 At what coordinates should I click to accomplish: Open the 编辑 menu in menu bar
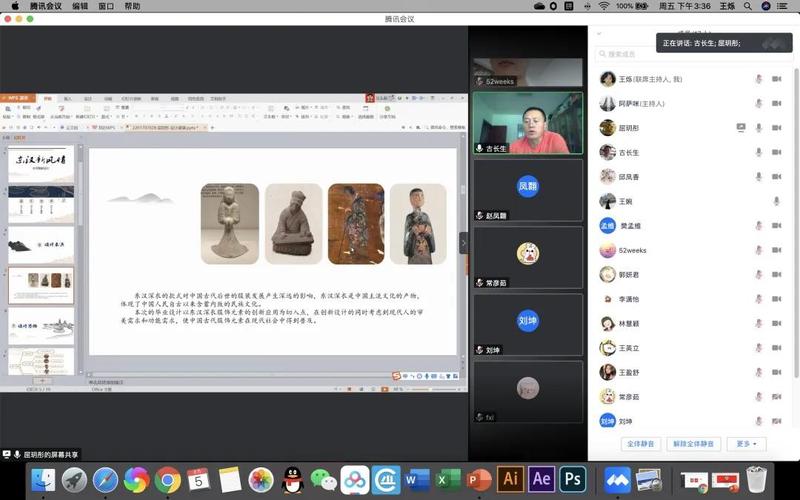tap(80, 6)
